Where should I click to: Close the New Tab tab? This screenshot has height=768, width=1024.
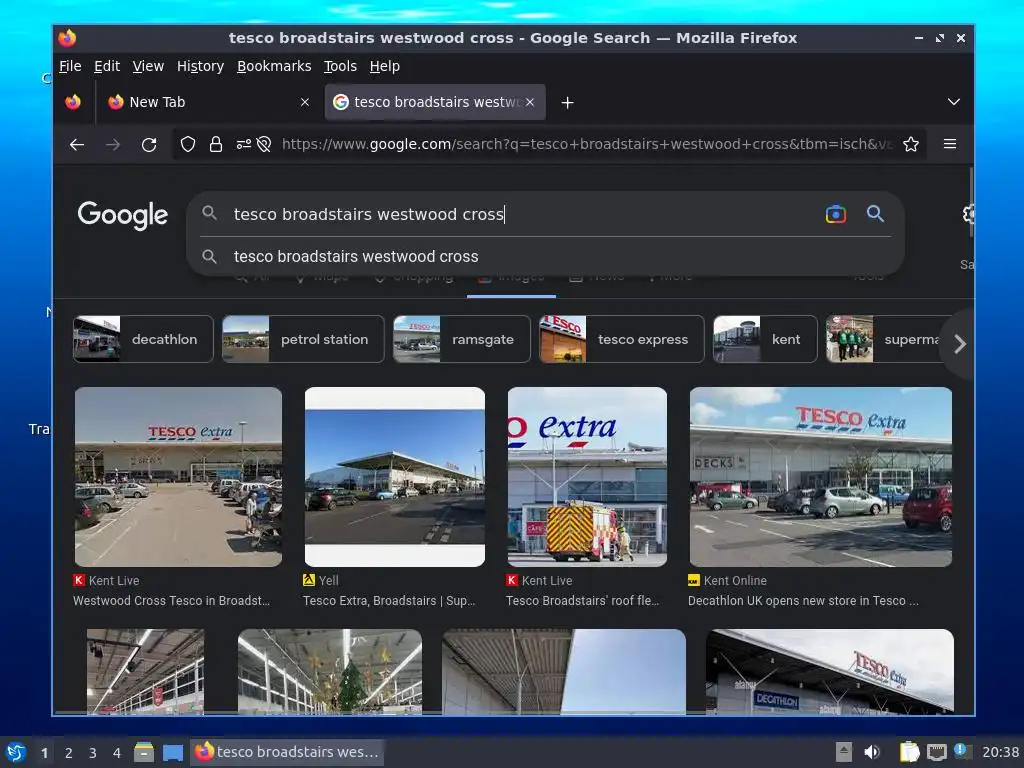[x=305, y=102]
